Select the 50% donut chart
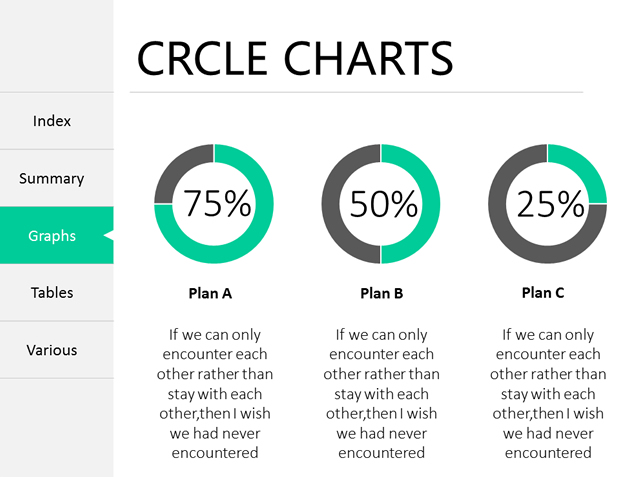The image size is (635, 477). tap(381, 204)
